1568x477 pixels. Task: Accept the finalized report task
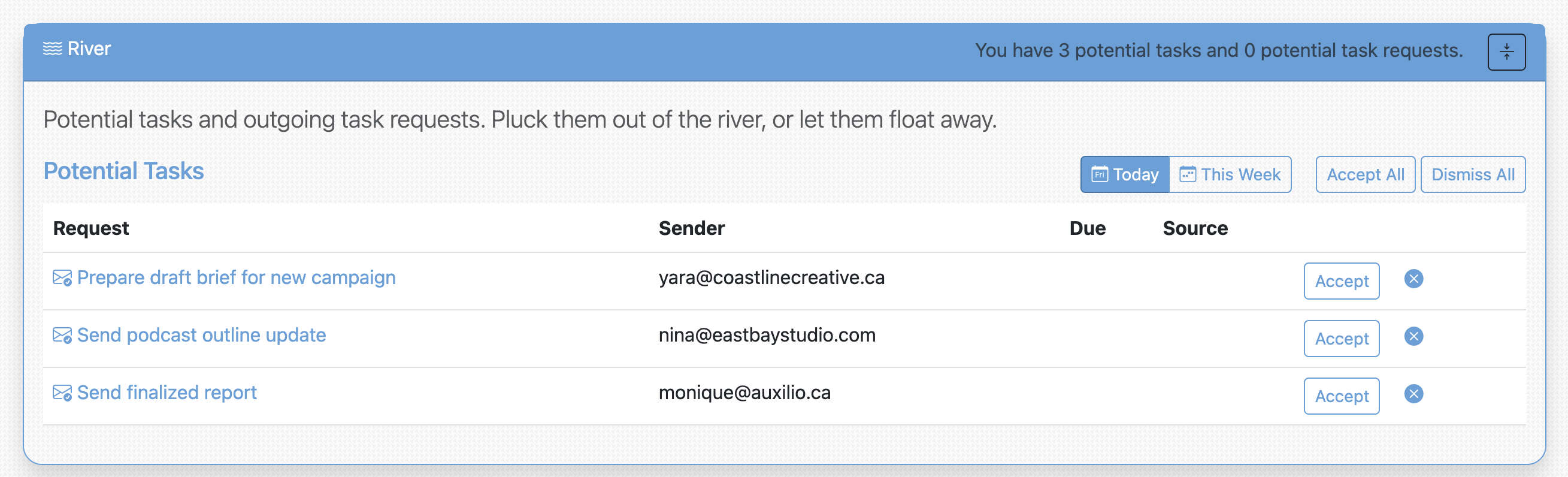click(x=1341, y=397)
